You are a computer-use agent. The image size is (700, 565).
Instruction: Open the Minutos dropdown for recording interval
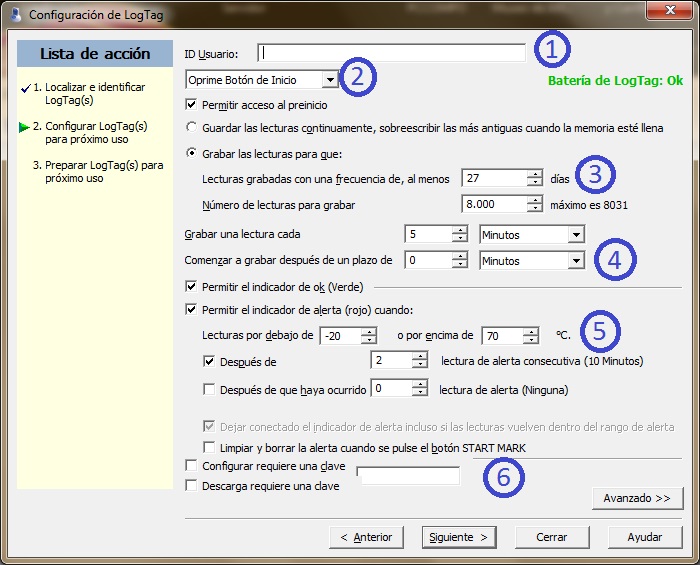(x=576, y=234)
